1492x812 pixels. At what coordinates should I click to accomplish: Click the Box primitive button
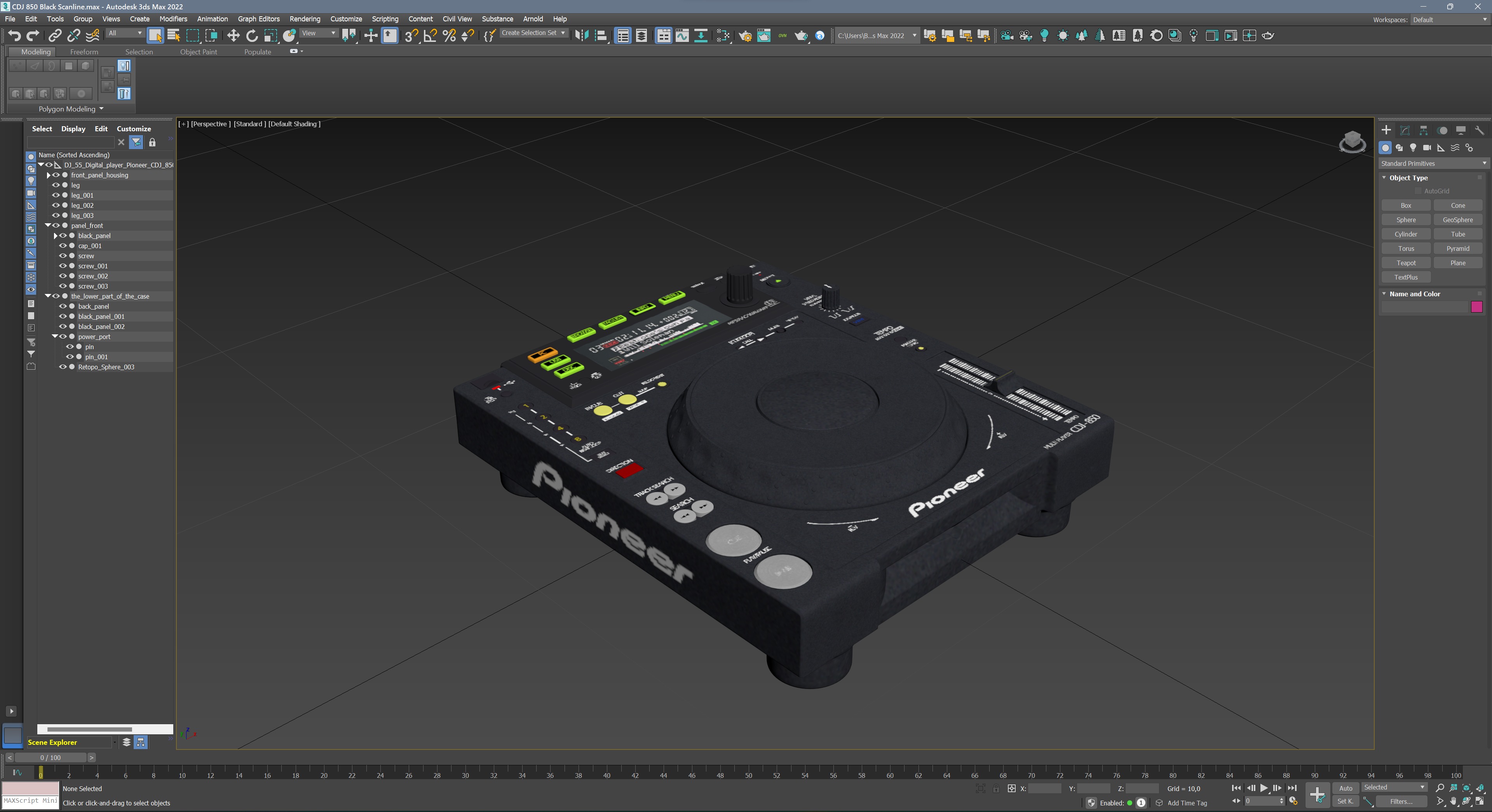click(1406, 205)
